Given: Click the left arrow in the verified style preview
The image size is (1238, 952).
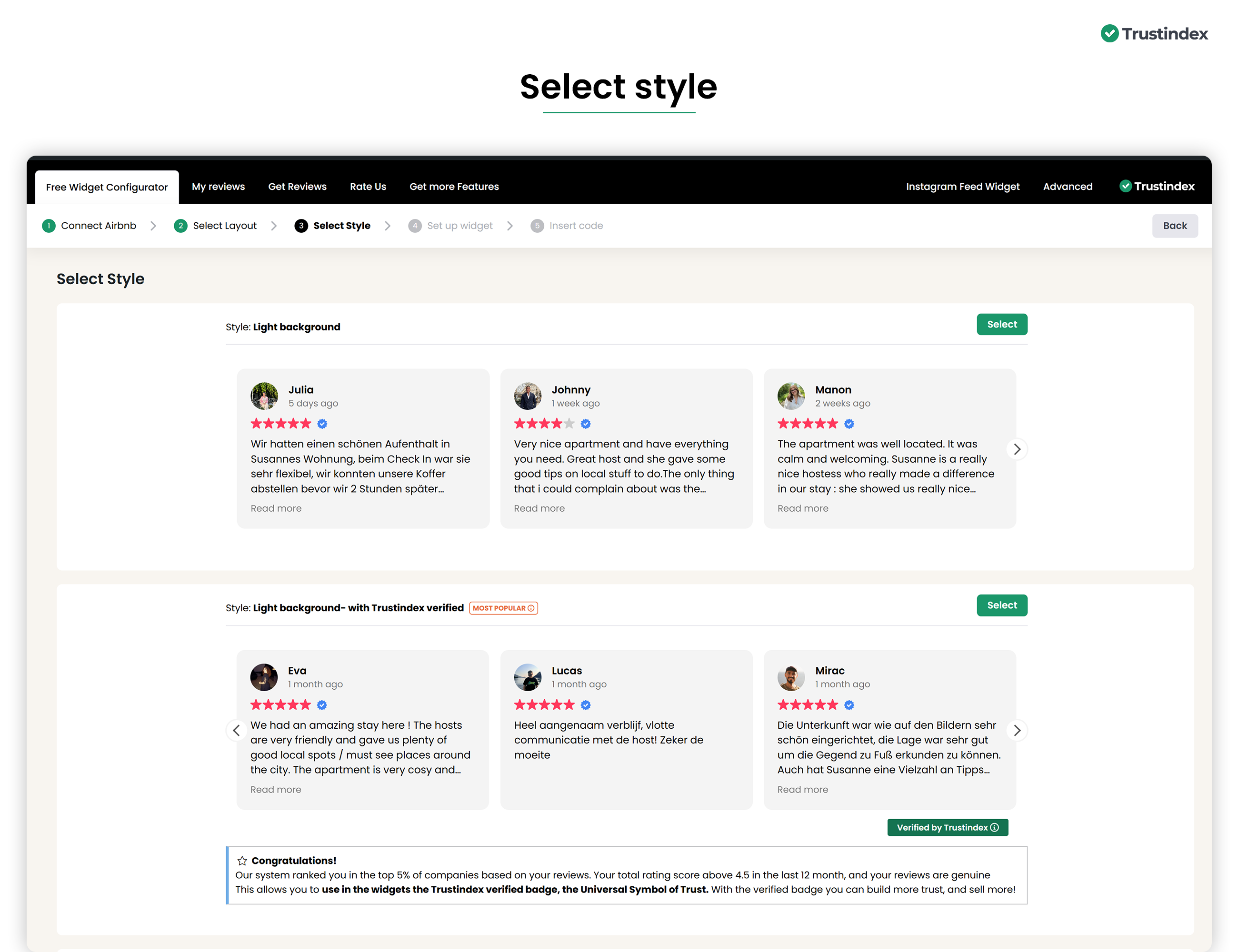Looking at the screenshot, I should click(x=236, y=731).
